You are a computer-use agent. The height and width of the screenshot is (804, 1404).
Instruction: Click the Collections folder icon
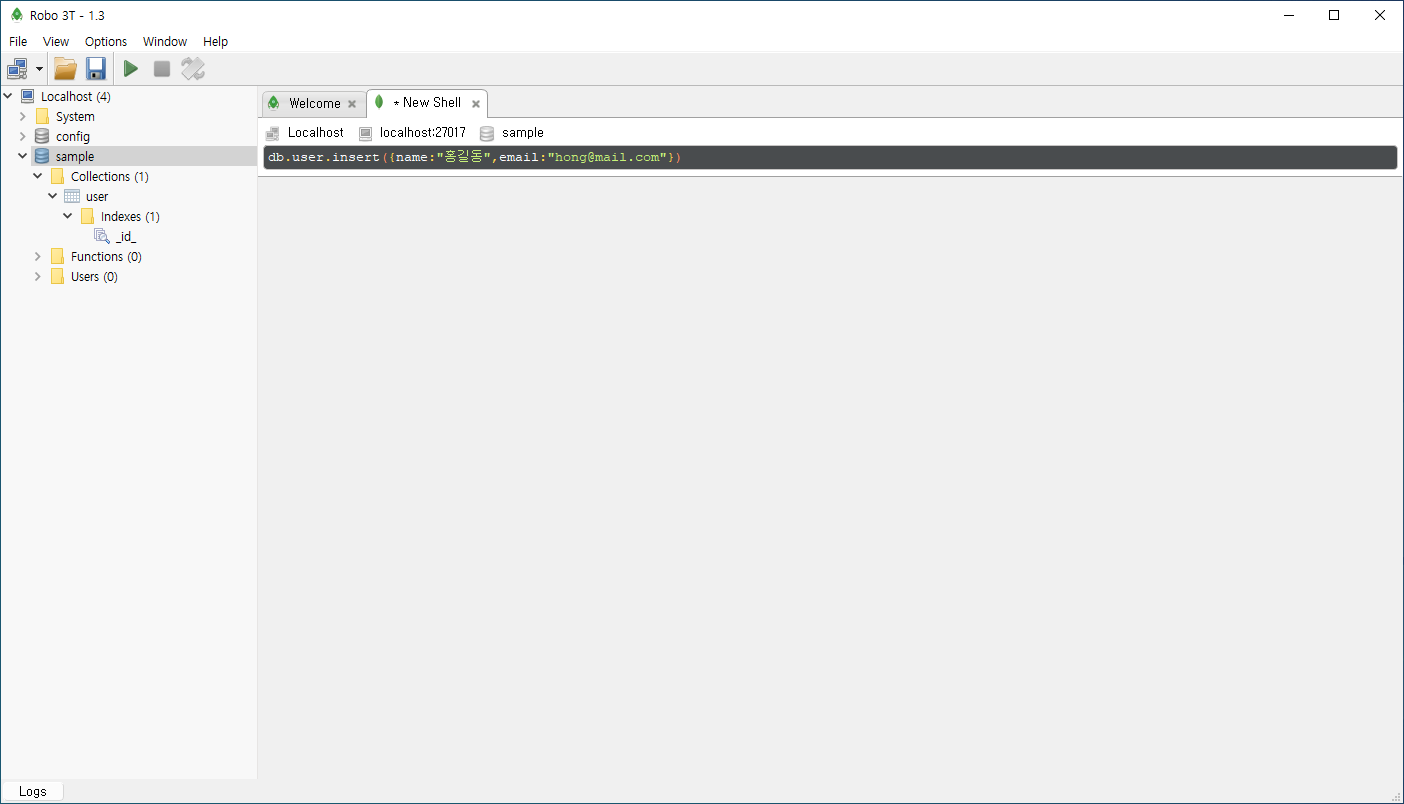point(57,176)
